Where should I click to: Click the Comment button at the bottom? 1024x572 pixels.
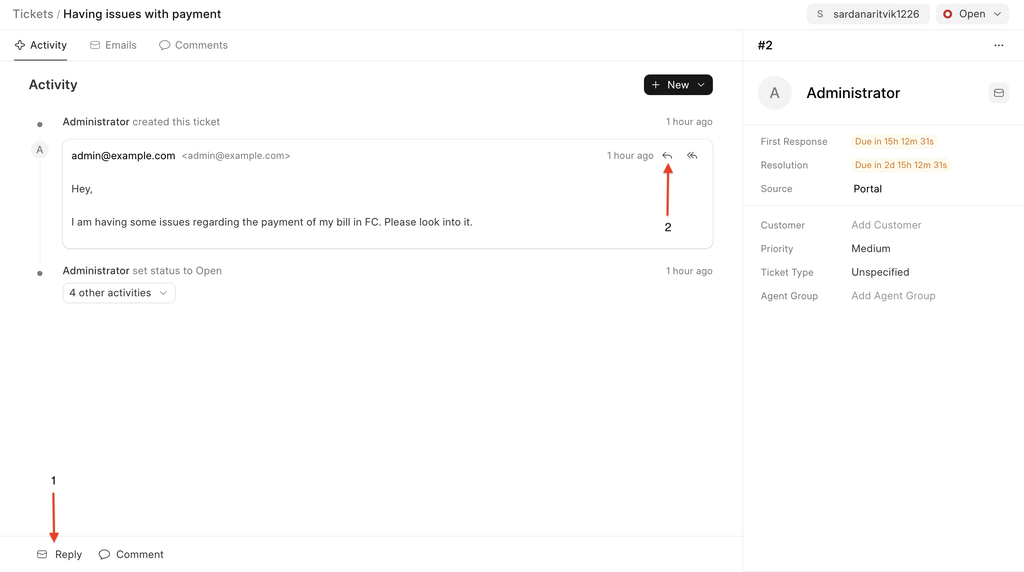point(131,554)
